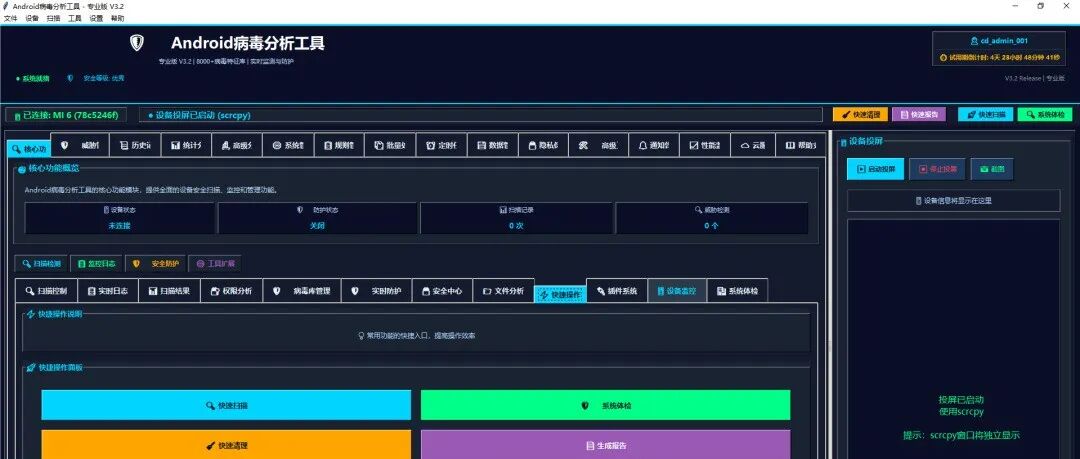Open the 插件系统 sub-tab

(x=617, y=291)
